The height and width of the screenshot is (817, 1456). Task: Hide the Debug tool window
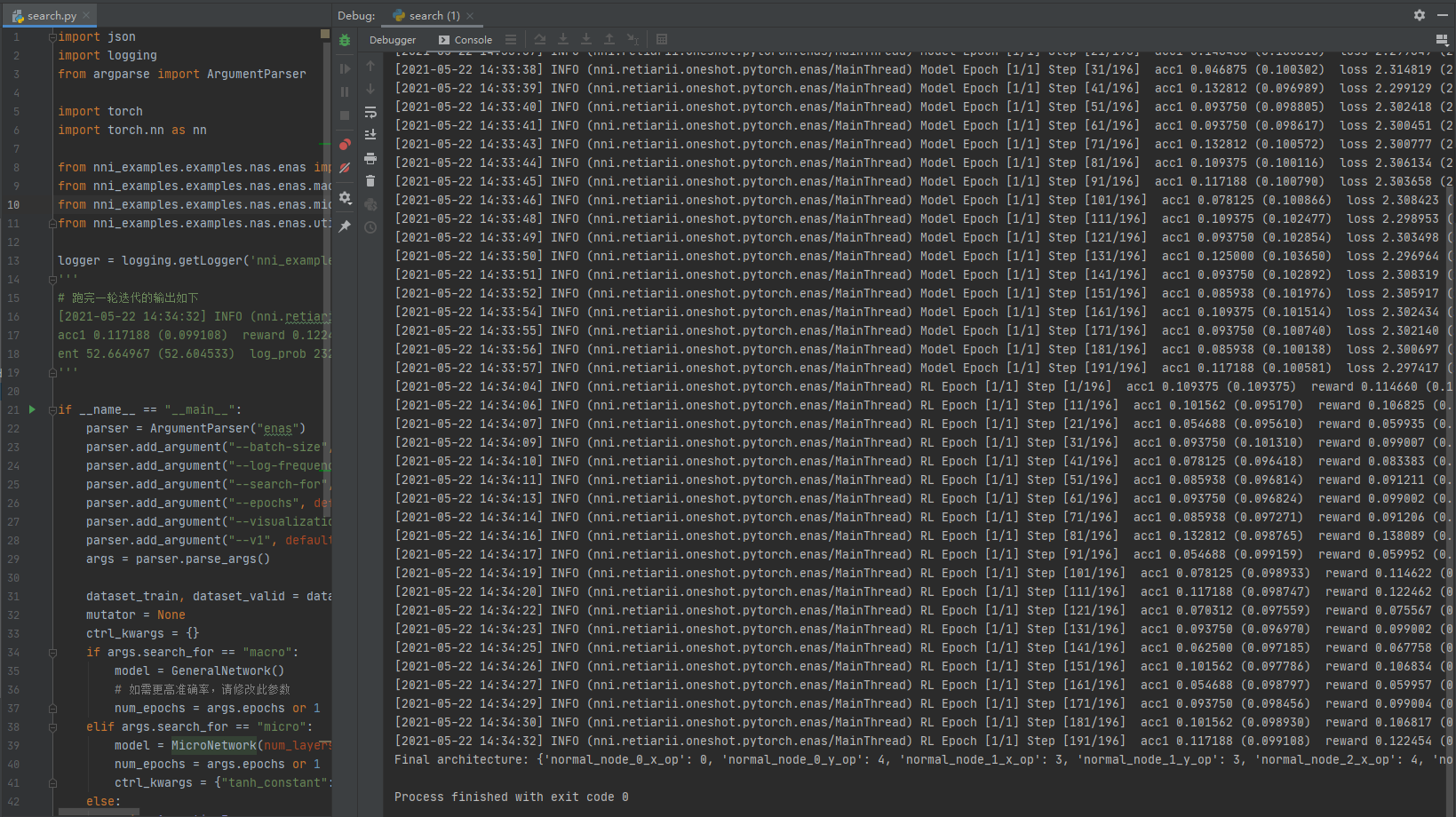(1443, 15)
